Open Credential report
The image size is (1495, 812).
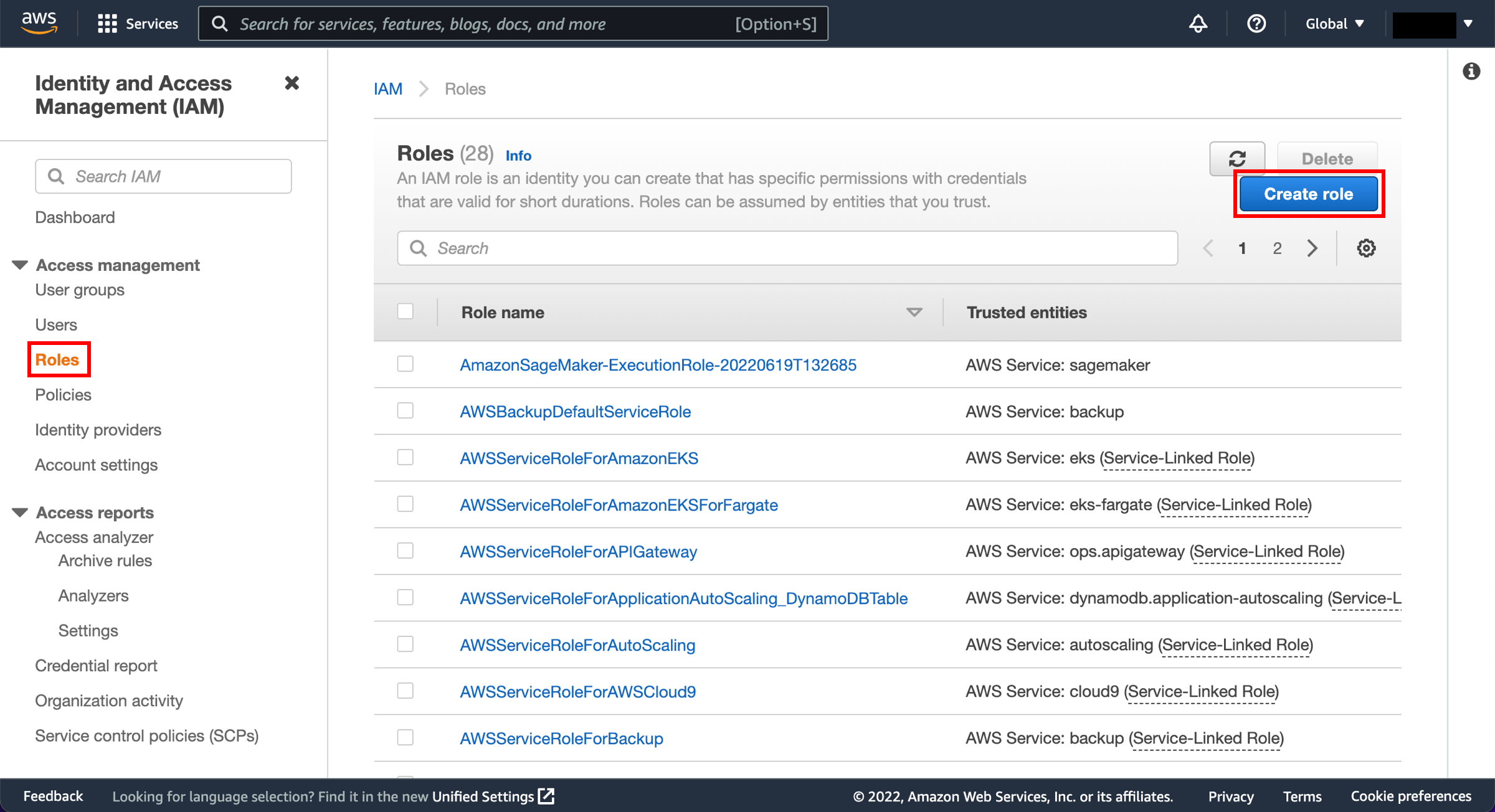pyautogui.click(x=96, y=666)
